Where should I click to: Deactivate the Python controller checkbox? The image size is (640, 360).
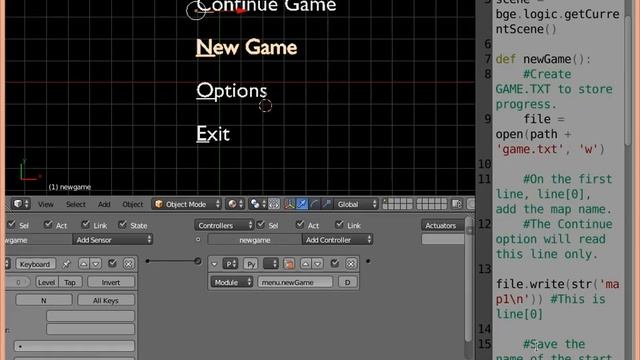(x=335, y=264)
